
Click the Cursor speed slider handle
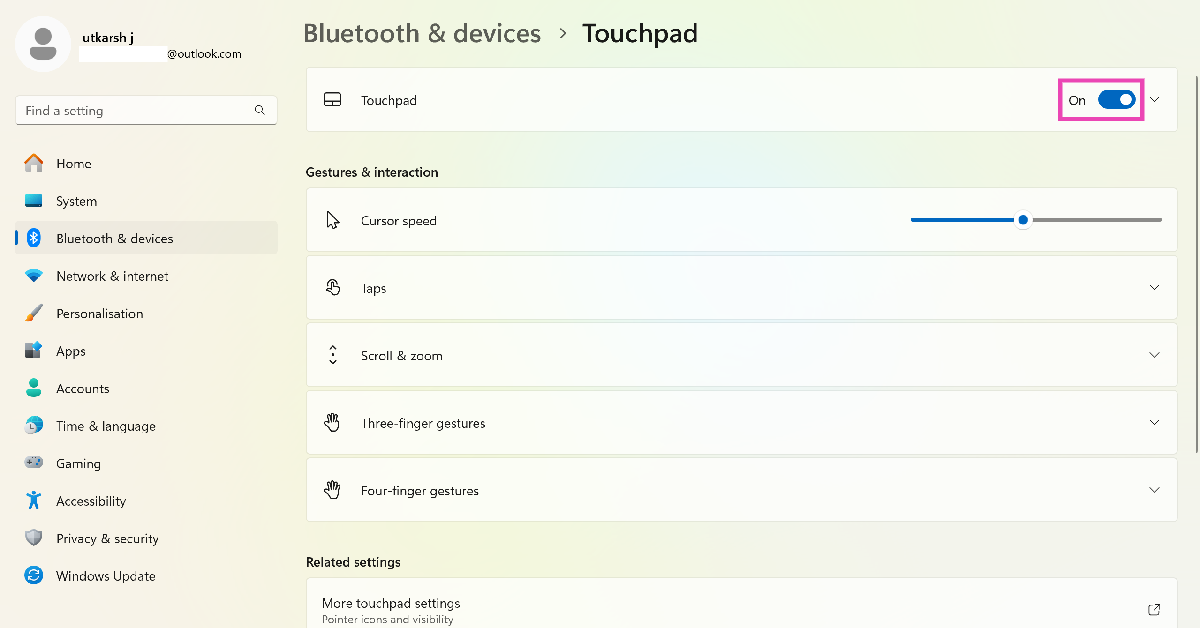1022,220
